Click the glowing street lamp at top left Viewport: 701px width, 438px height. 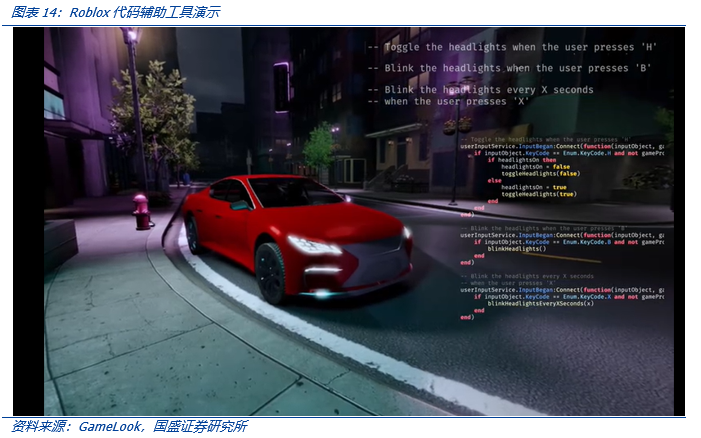[128, 36]
